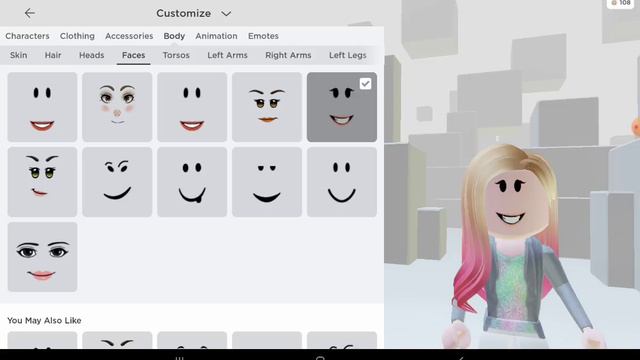Select the Left Legs subcategory
640x360 pixels.
click(348, 55)
